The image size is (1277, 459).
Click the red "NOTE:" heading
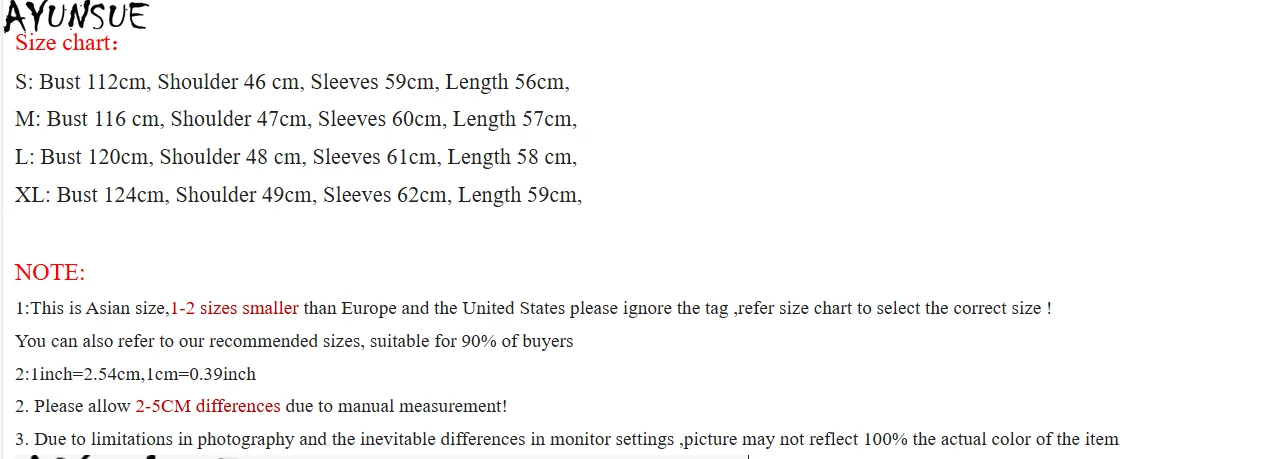50,273
